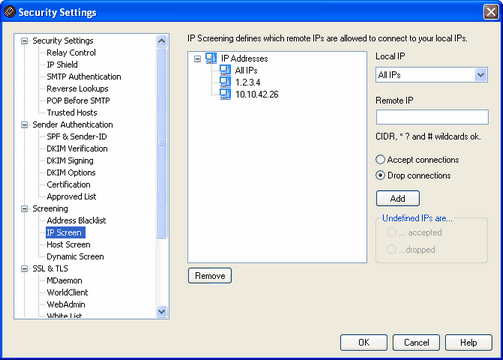The width and height of the screenshot is (503, 360).
Task: Click the IP Addresses root network icon
Action: pos(211,58)
